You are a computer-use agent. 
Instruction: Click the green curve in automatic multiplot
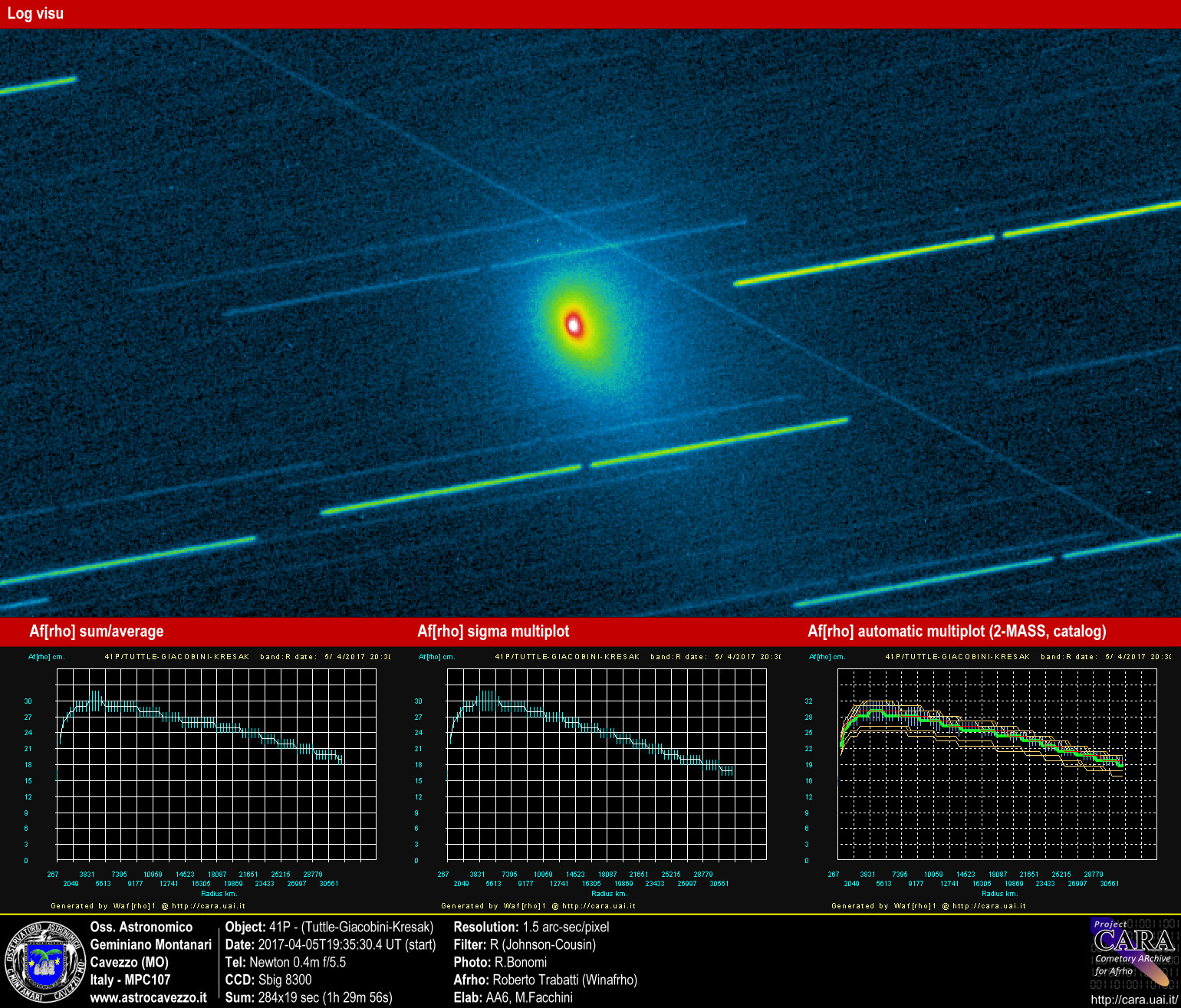point(982,733)
